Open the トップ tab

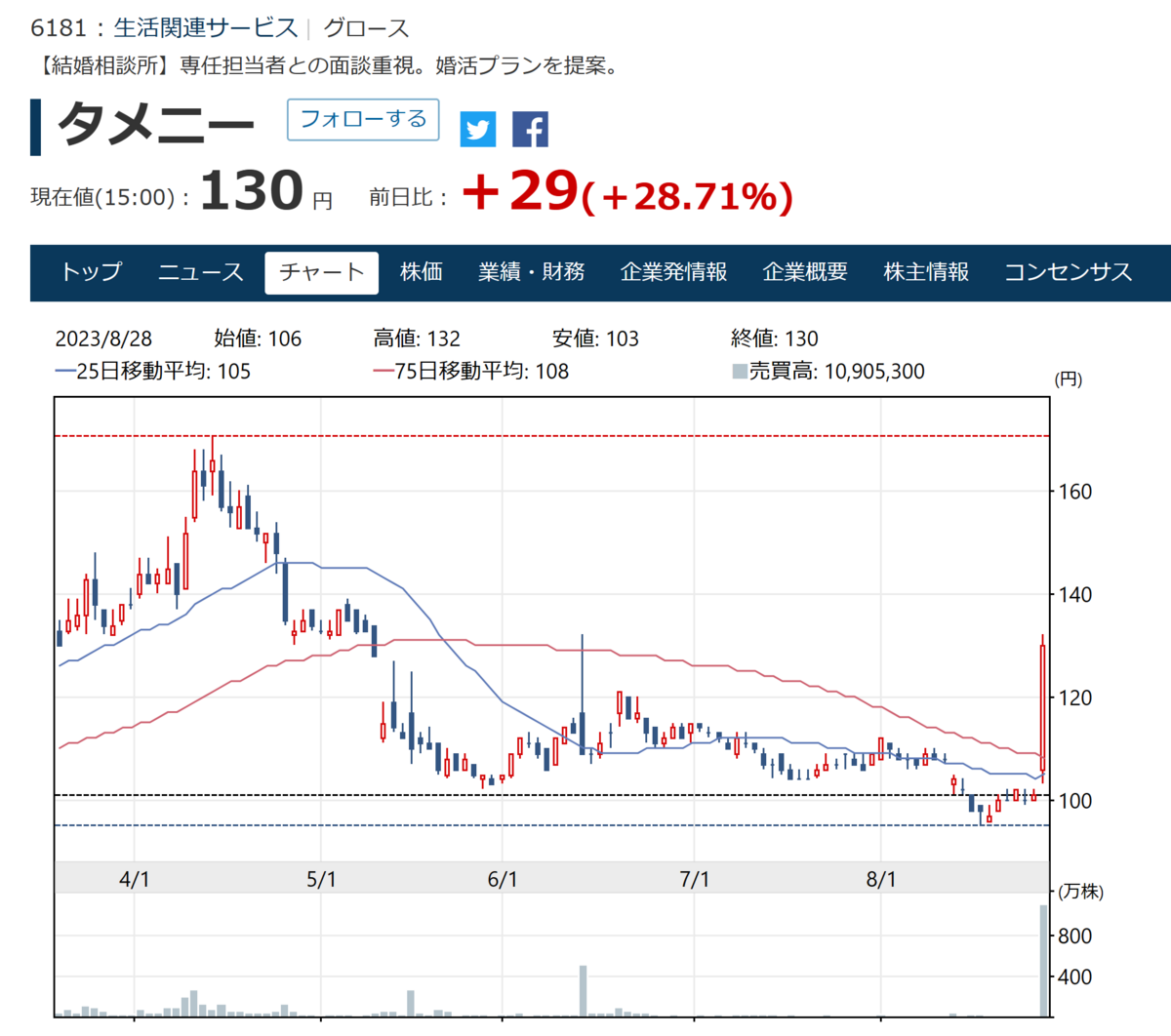click(x=92, y=272)
